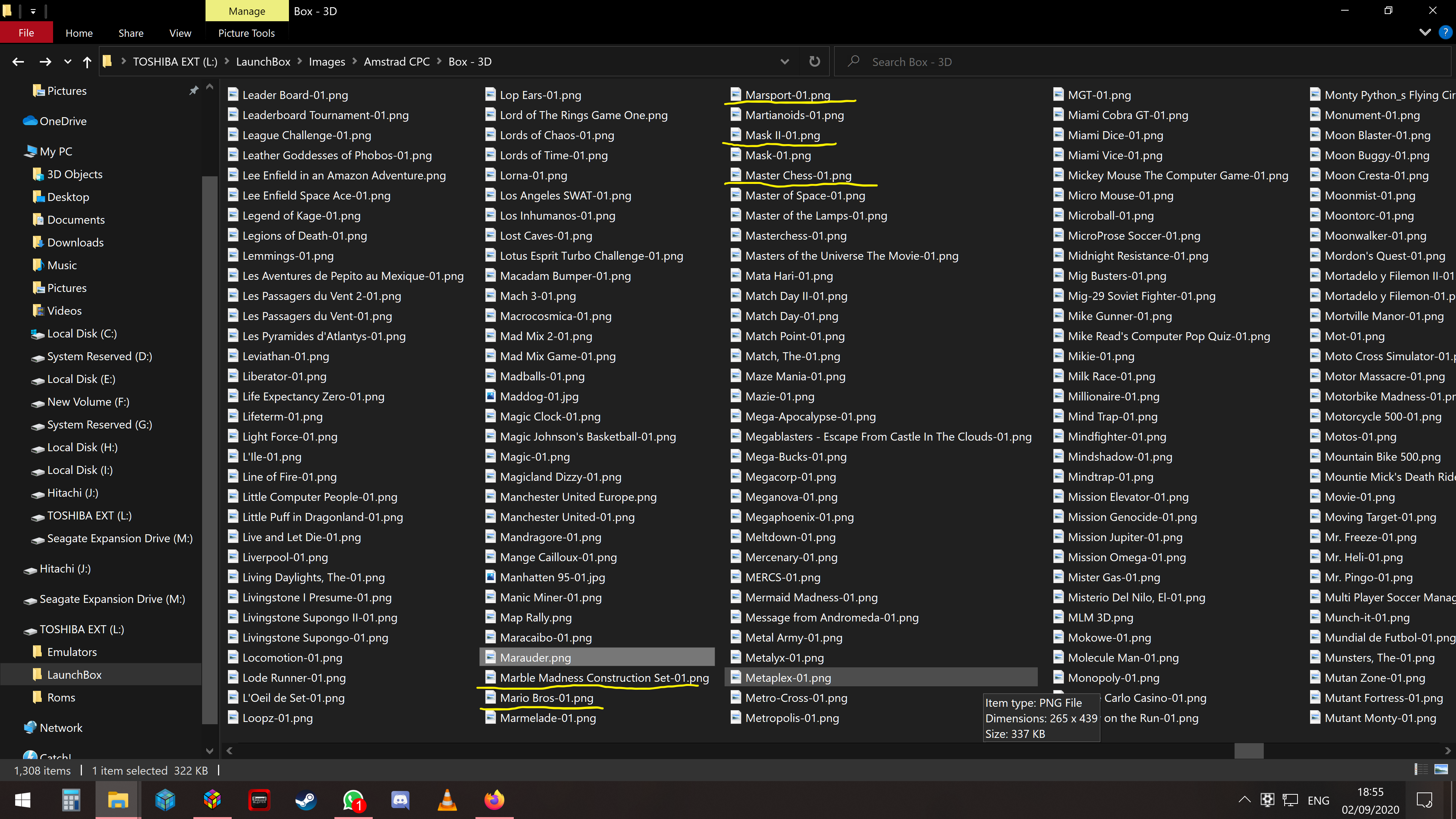Select the Marauder.png file
This screenshot has height=819, width=1456.
[597, 657]
